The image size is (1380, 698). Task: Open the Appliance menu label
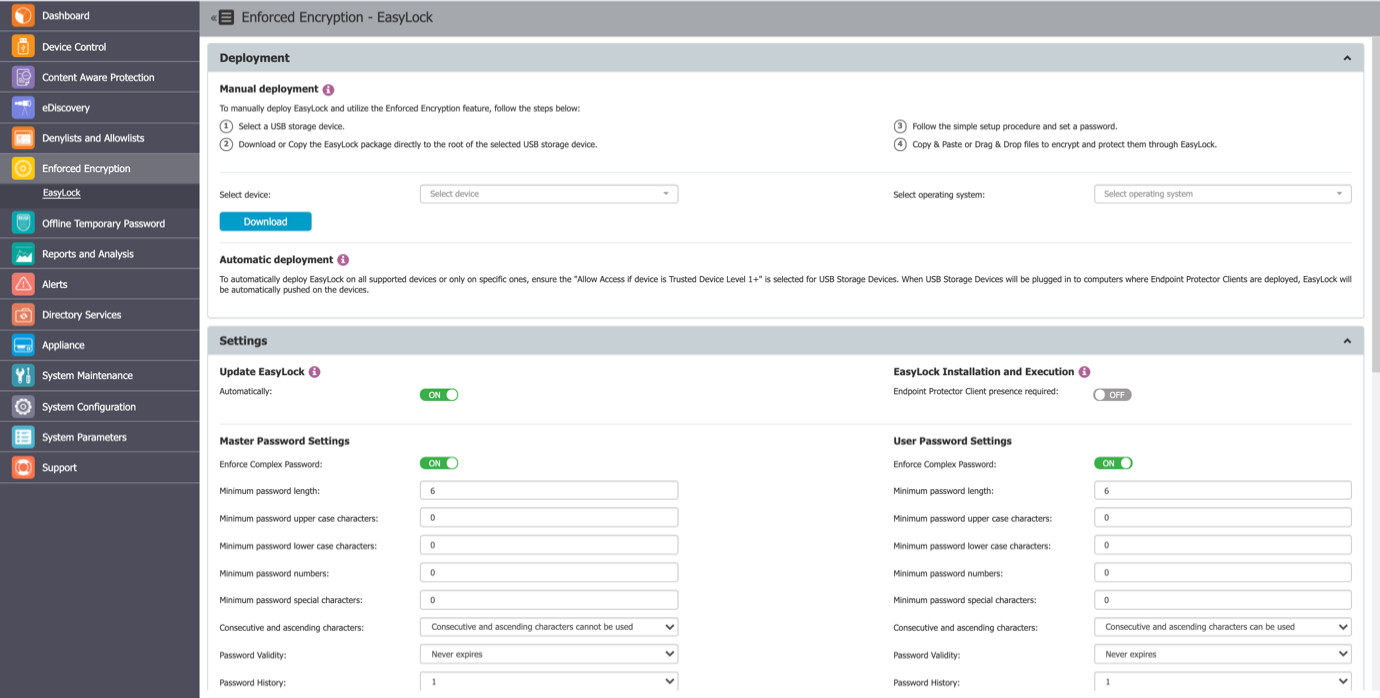[x=63, y=345]
